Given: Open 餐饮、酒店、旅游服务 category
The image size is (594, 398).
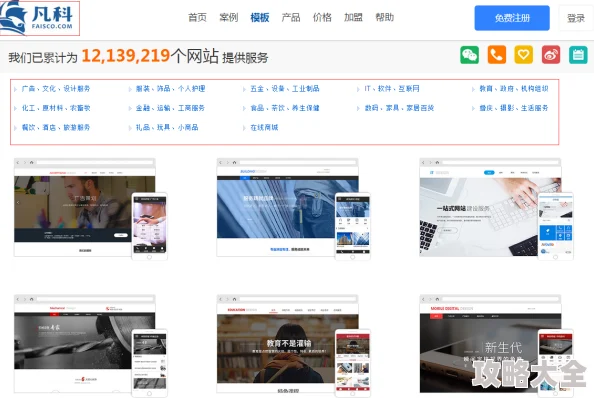Looking at the screenshot, I should coord(56,128).
